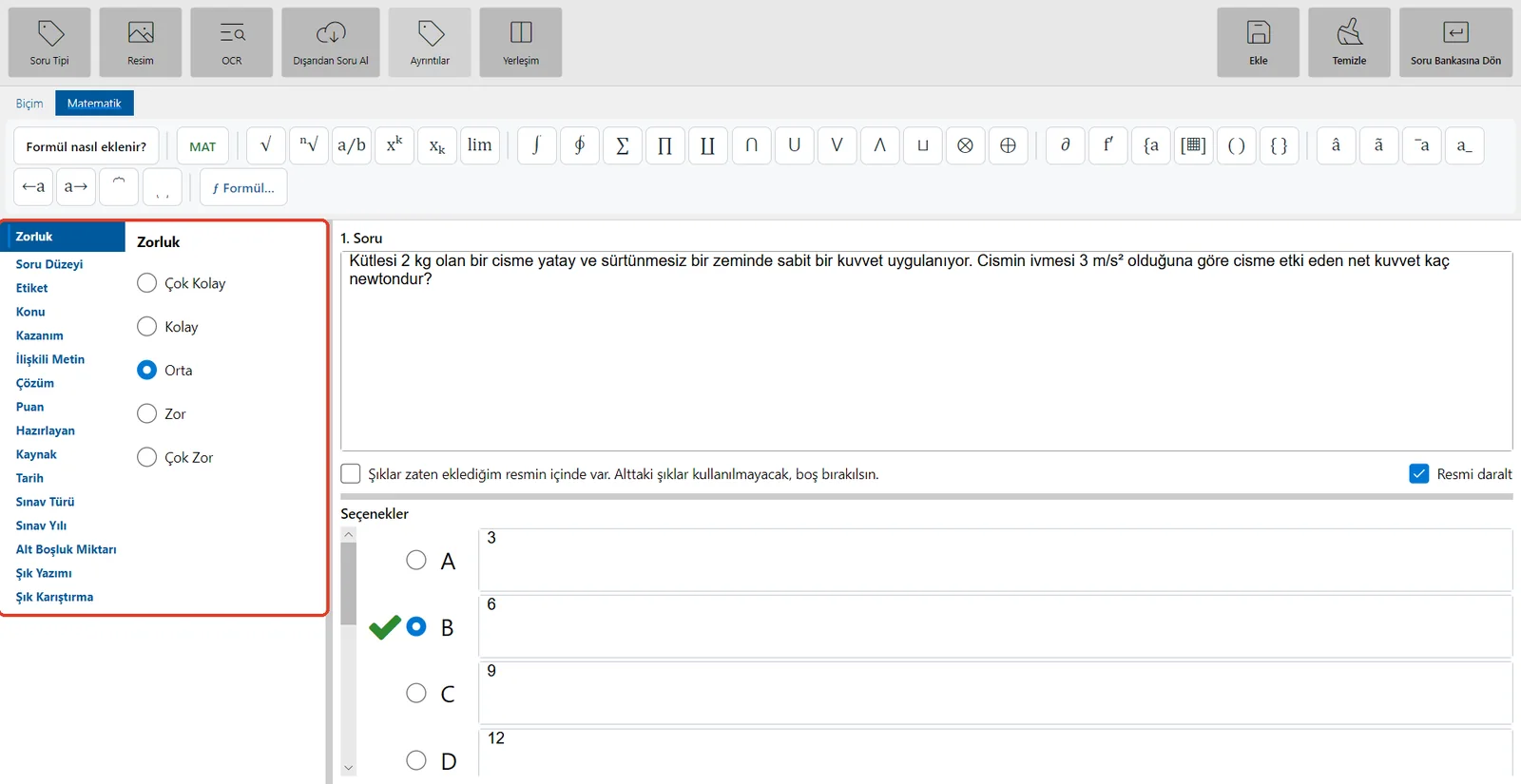This screenshot has width=1521, height=784.
Task: Click the Resim image button
Action: point(141,43)
